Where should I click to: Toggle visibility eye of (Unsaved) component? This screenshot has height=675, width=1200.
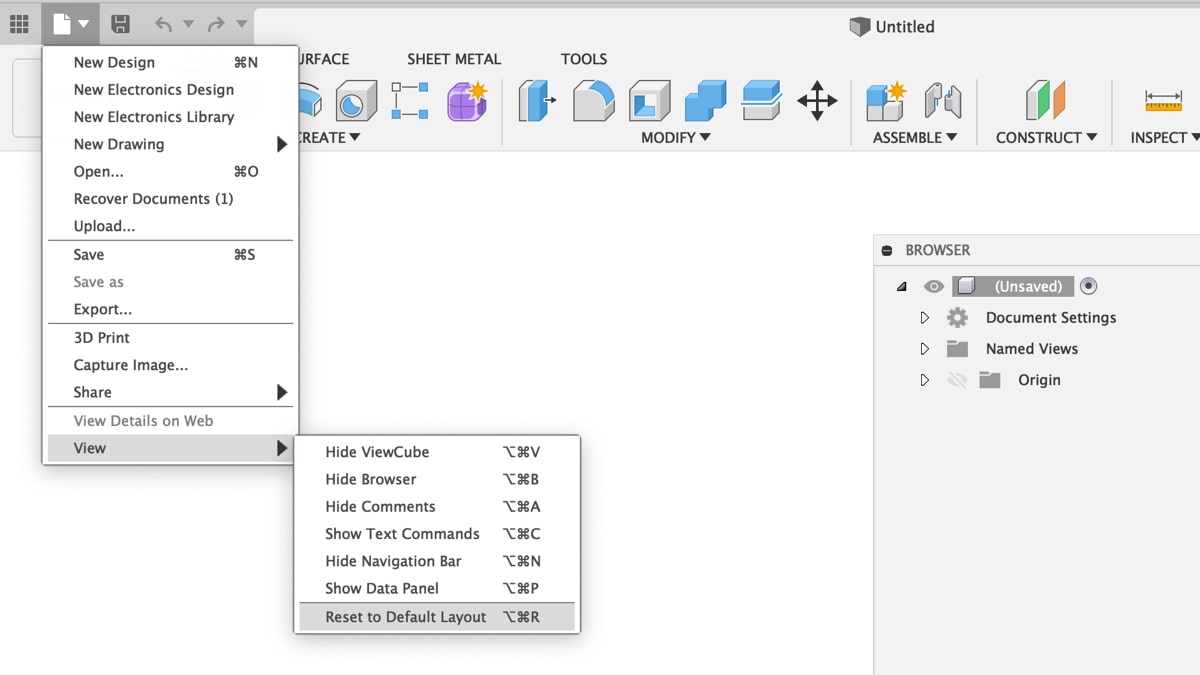pos(933,287)
